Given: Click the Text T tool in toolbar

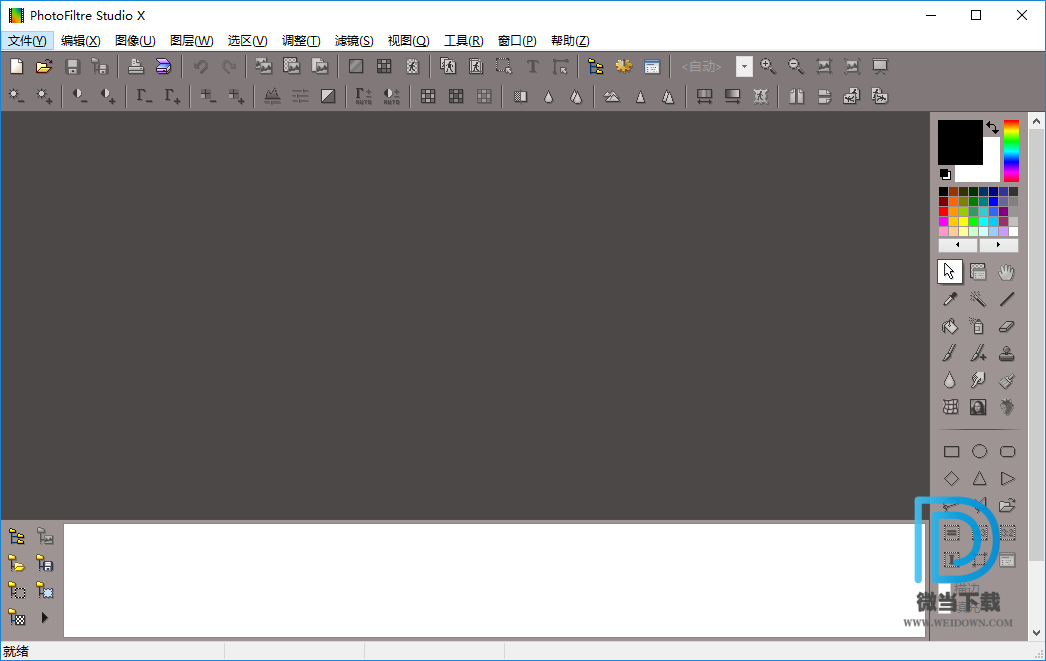Looking at the screenshot, I should pyautogui.click(x=532, y=66).
